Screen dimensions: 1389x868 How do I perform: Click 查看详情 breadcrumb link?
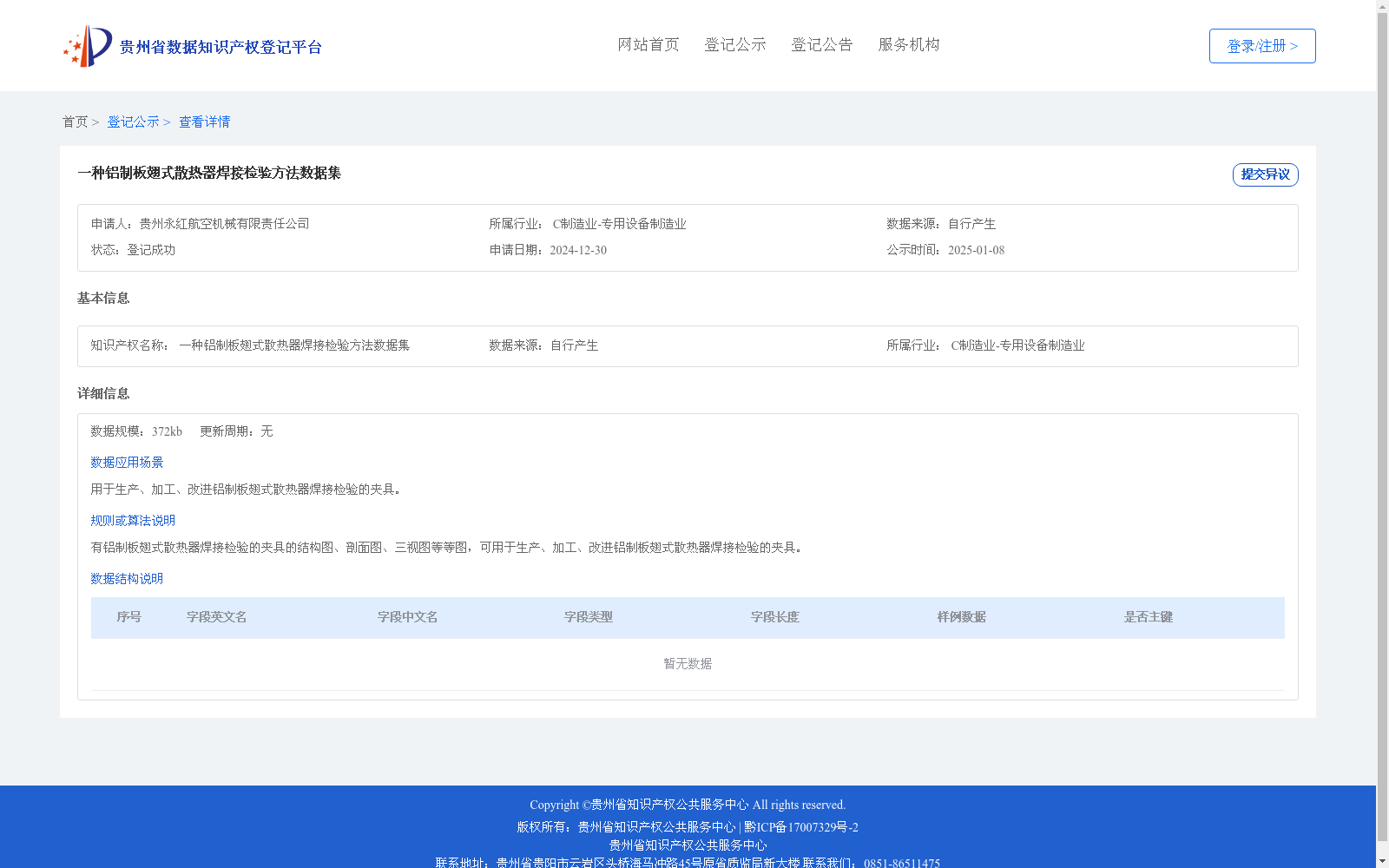click(x=205, y=122)
